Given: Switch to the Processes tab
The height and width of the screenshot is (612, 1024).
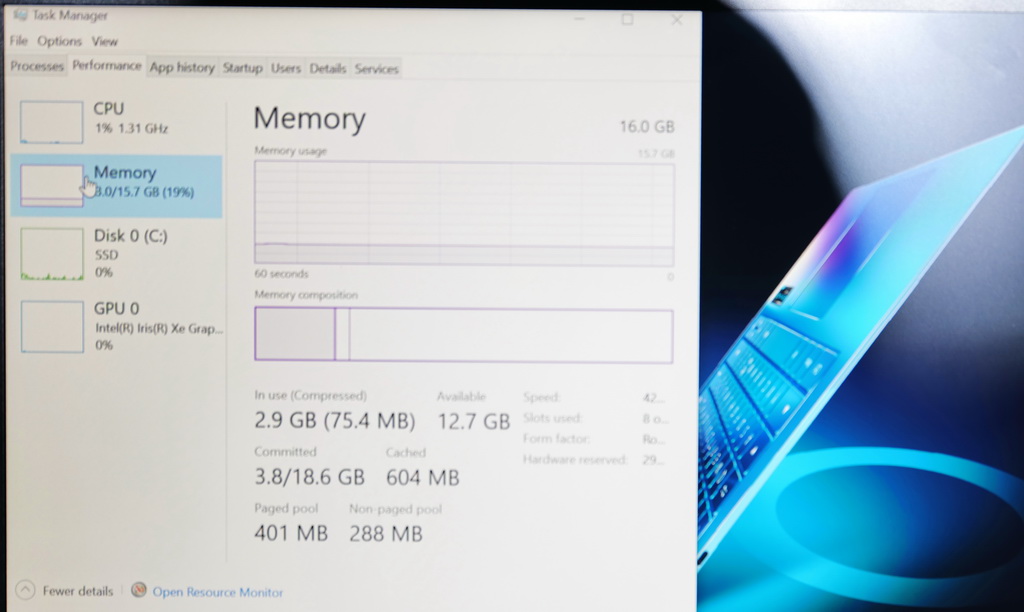Looking at the screenshot, I should click(37, 66).
